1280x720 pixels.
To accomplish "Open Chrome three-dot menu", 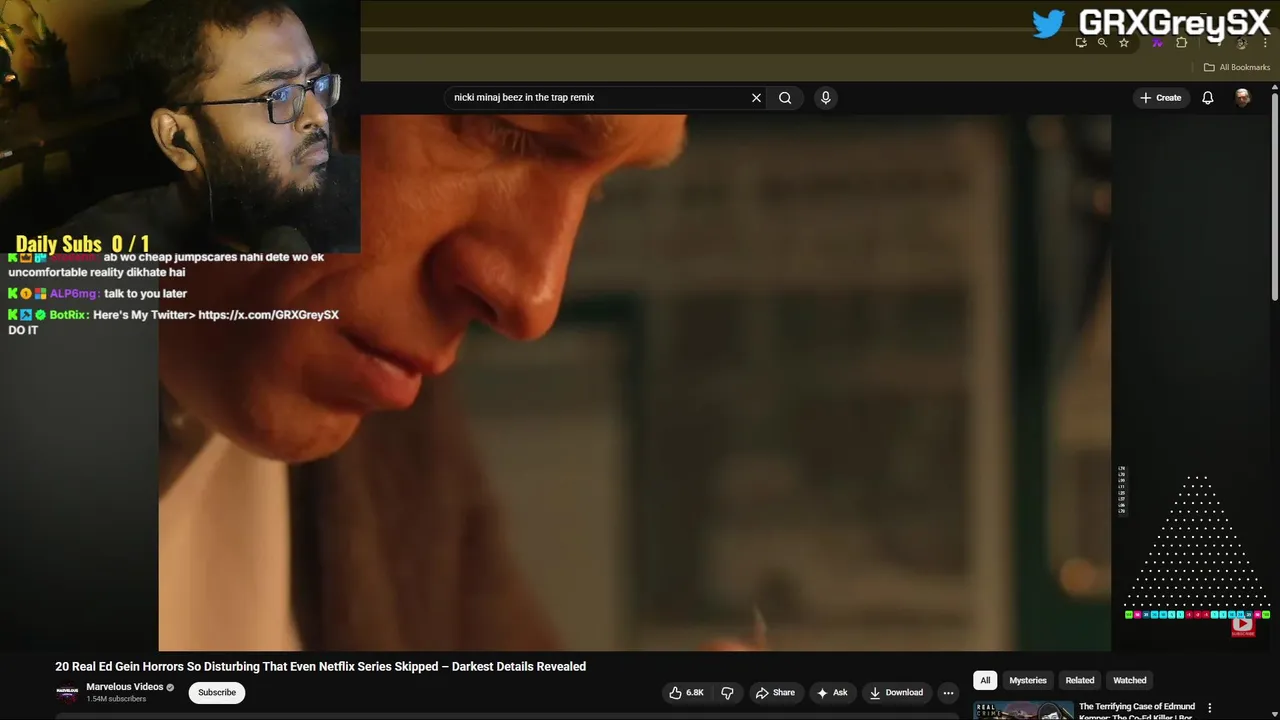I will (1265, 43).
